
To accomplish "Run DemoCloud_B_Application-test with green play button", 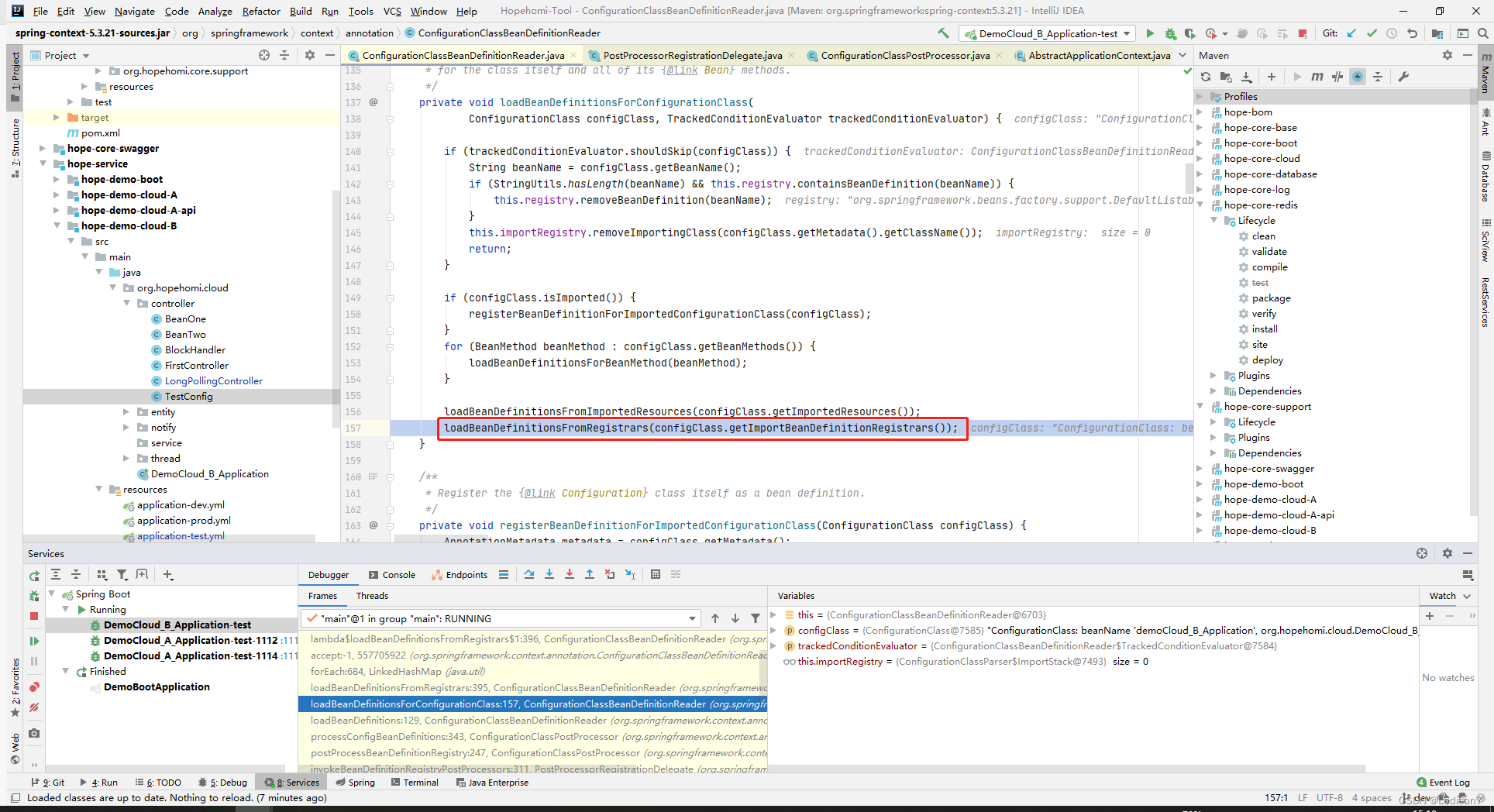I will click(1150, 33).
